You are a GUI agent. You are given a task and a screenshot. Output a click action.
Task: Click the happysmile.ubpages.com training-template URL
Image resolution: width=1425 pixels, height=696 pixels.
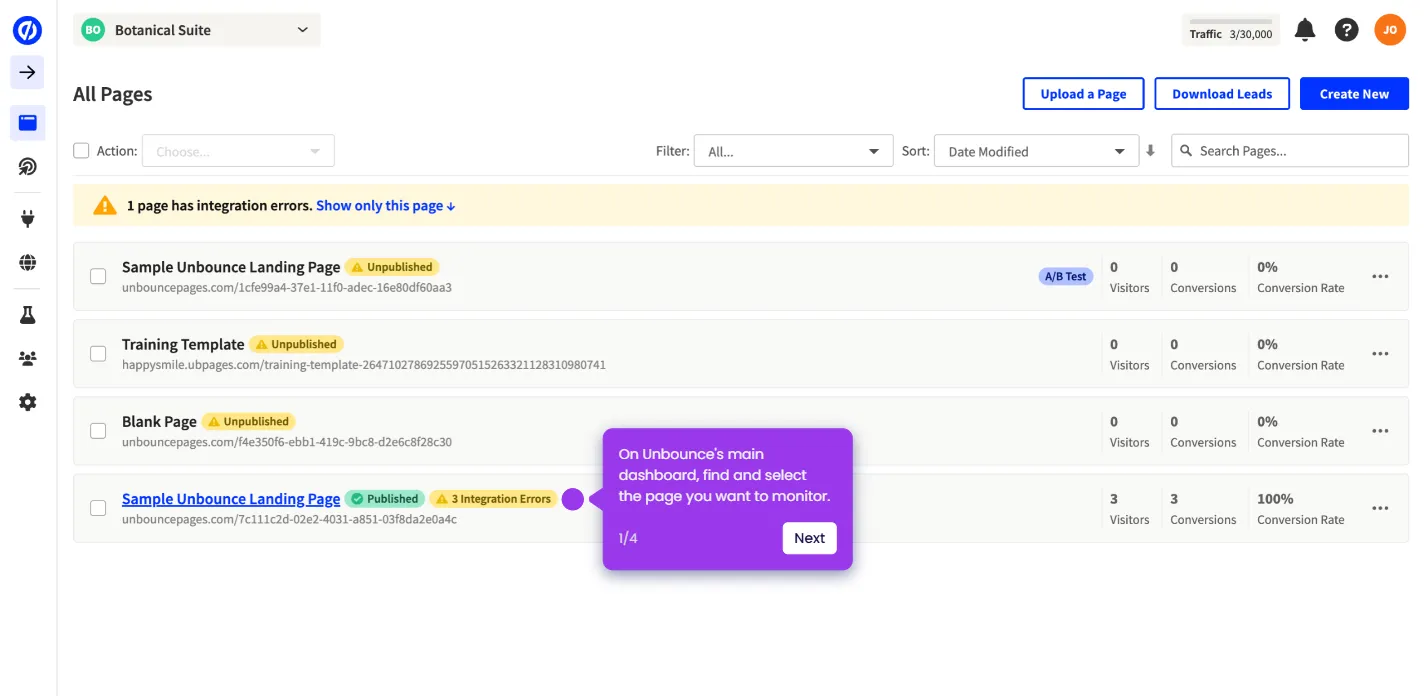click(364, 365)
